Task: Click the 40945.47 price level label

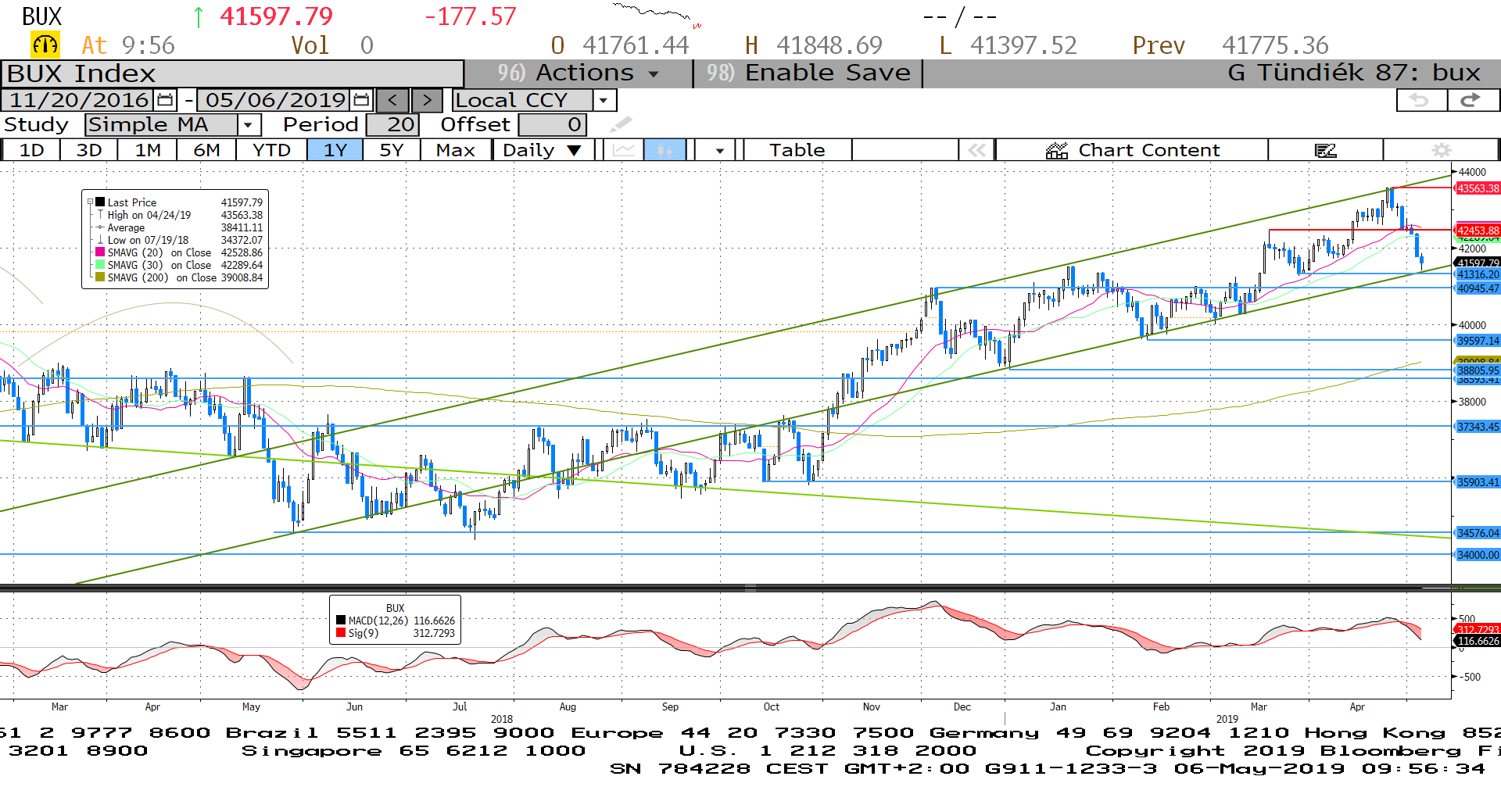Action: click(1478, 288)
